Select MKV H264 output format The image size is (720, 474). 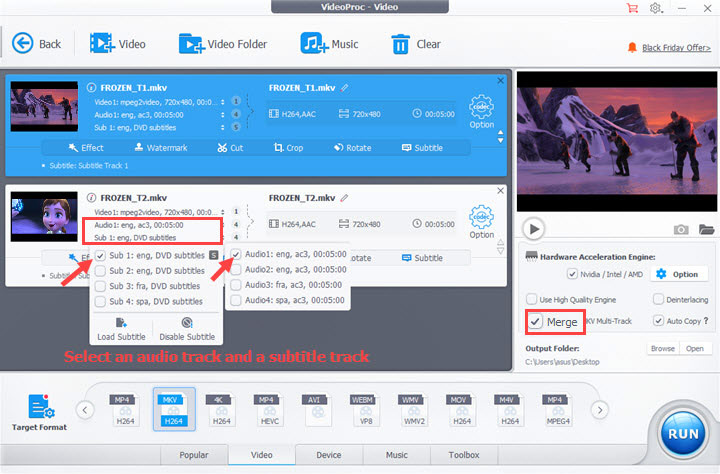174,409
